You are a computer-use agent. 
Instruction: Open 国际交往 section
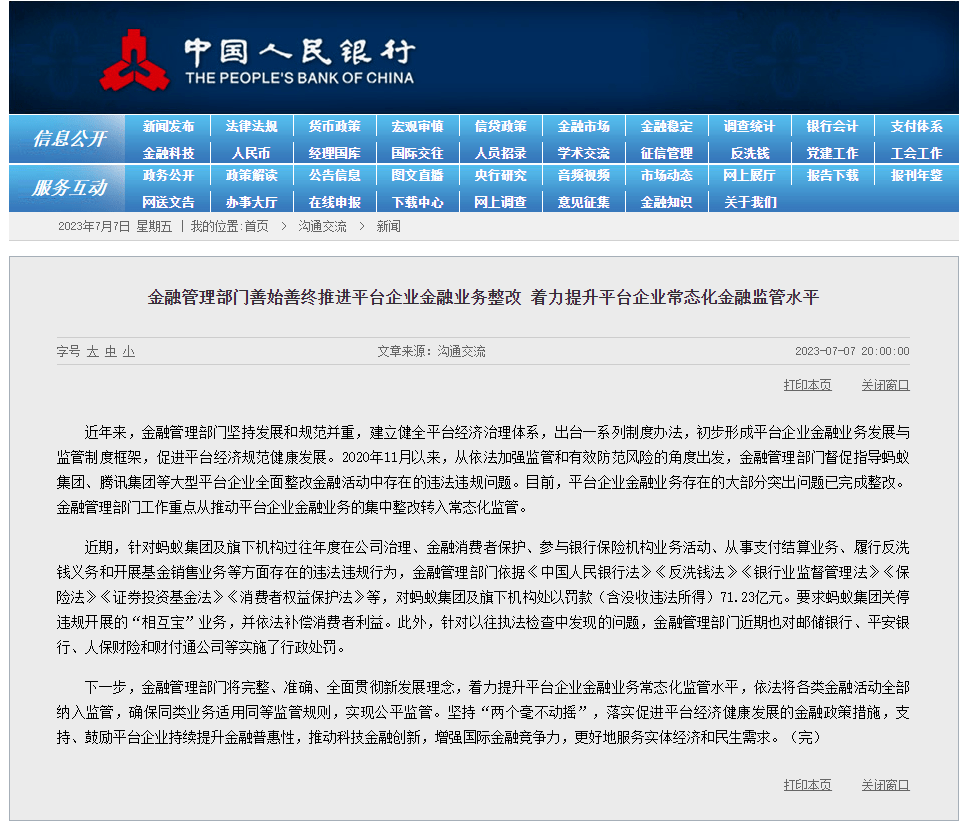coord(417,153)
